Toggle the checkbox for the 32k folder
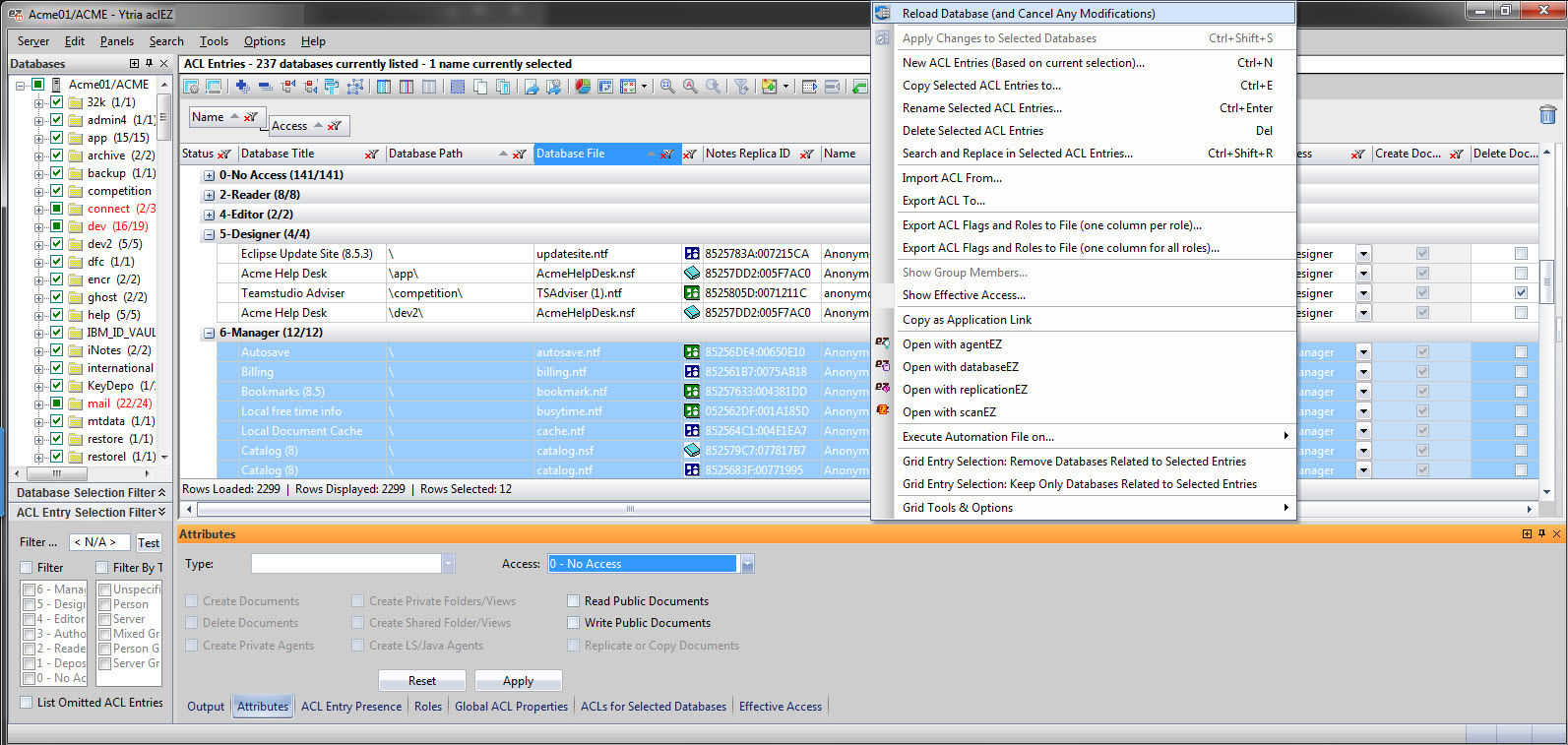This screenshot has height=745, width=1568. coord(56,102)
